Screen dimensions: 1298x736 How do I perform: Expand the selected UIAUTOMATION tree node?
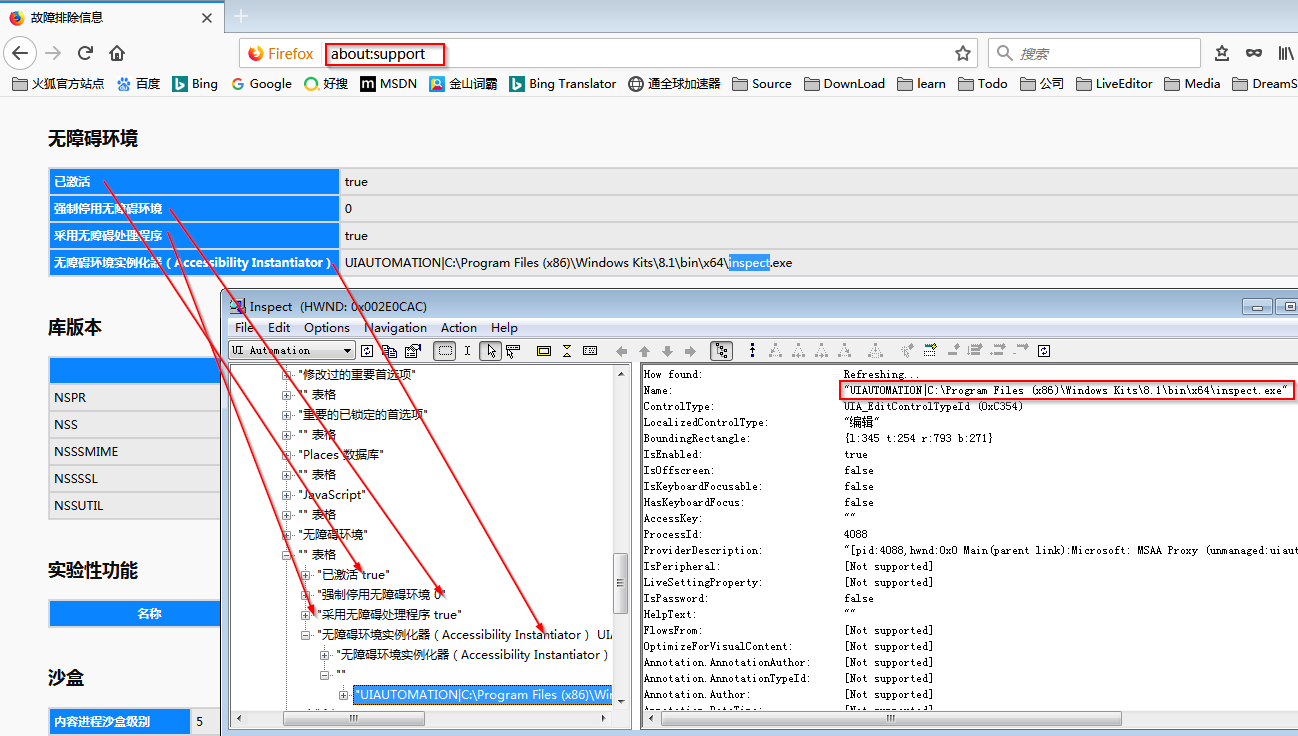(x=344, y=694)
